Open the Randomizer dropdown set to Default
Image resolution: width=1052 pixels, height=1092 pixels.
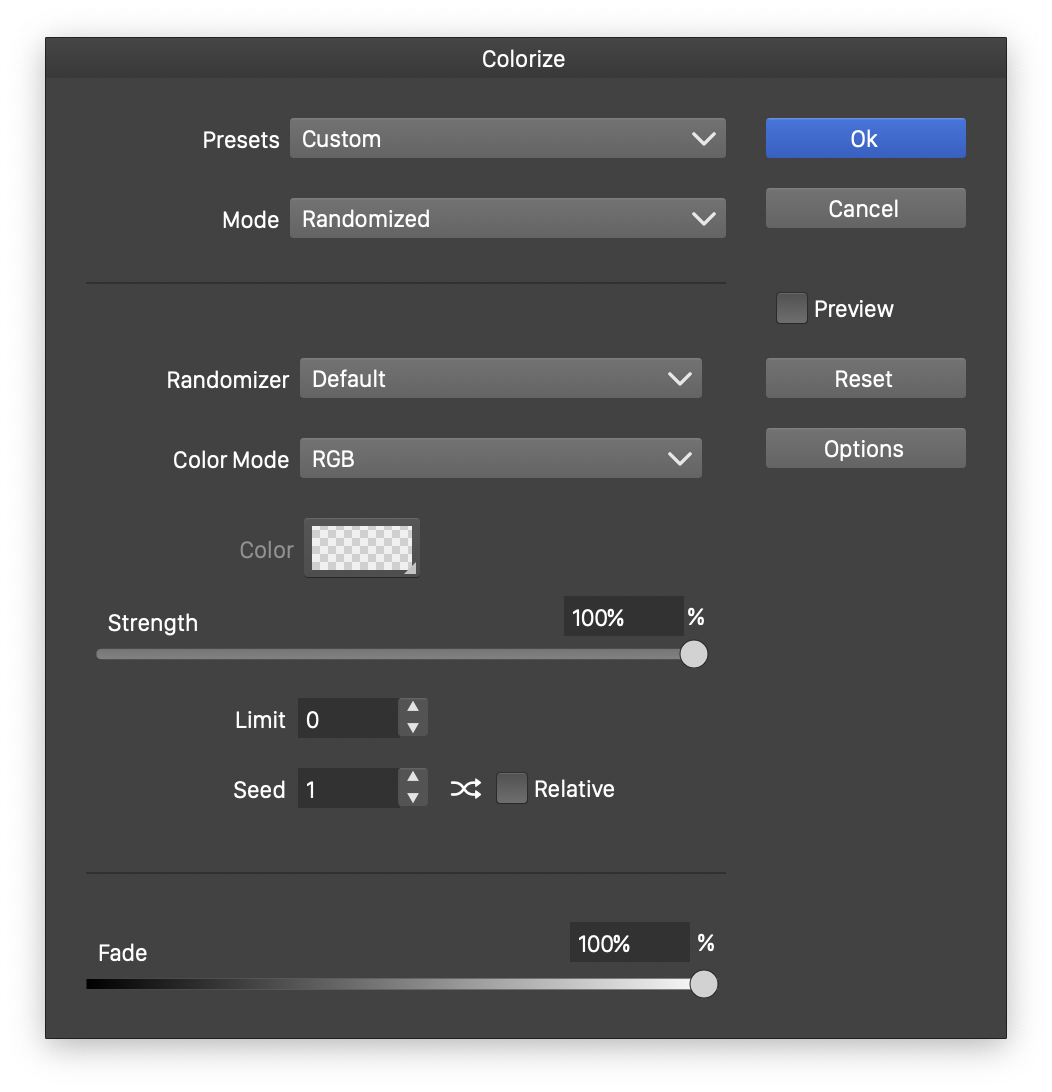tap(500, 379)
